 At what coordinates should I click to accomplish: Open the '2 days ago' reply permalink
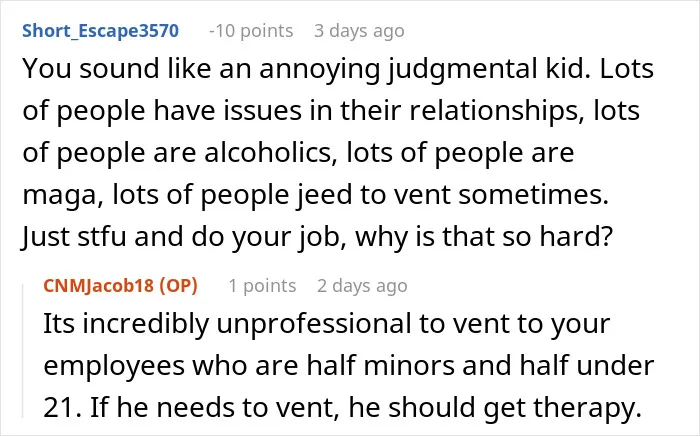click(362, 286)
